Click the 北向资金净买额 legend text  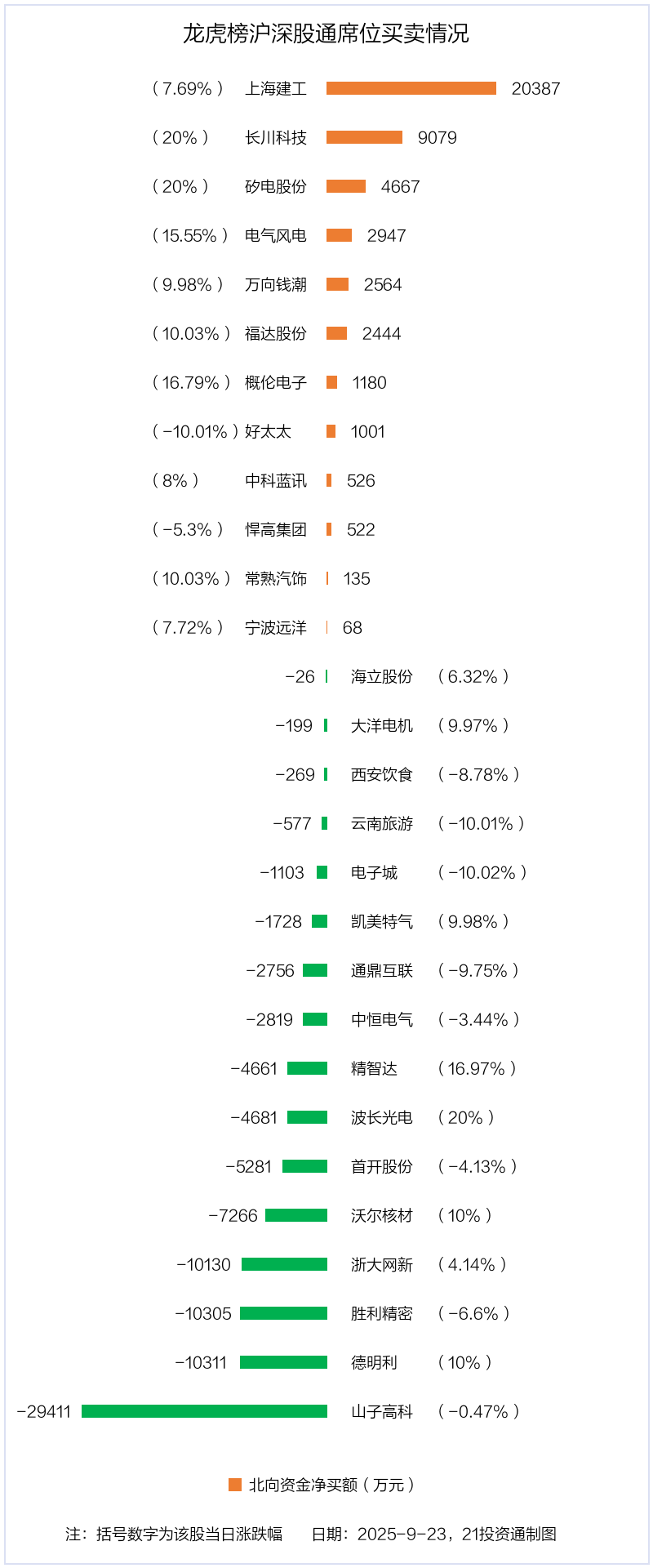[x=331, y=1485]
